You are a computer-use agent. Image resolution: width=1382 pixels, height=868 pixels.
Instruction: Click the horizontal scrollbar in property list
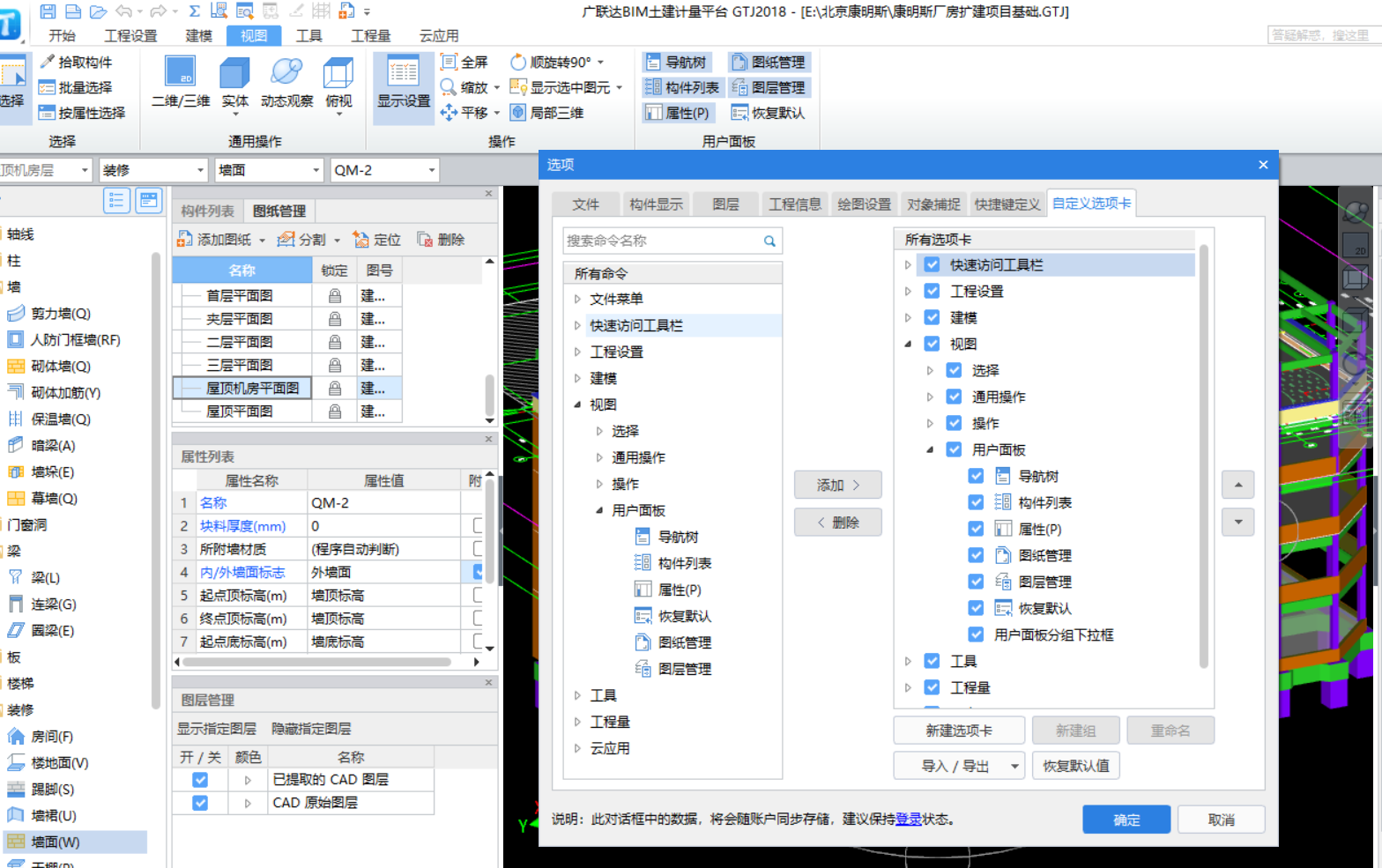pyautogui.click(x=317, y=662)
